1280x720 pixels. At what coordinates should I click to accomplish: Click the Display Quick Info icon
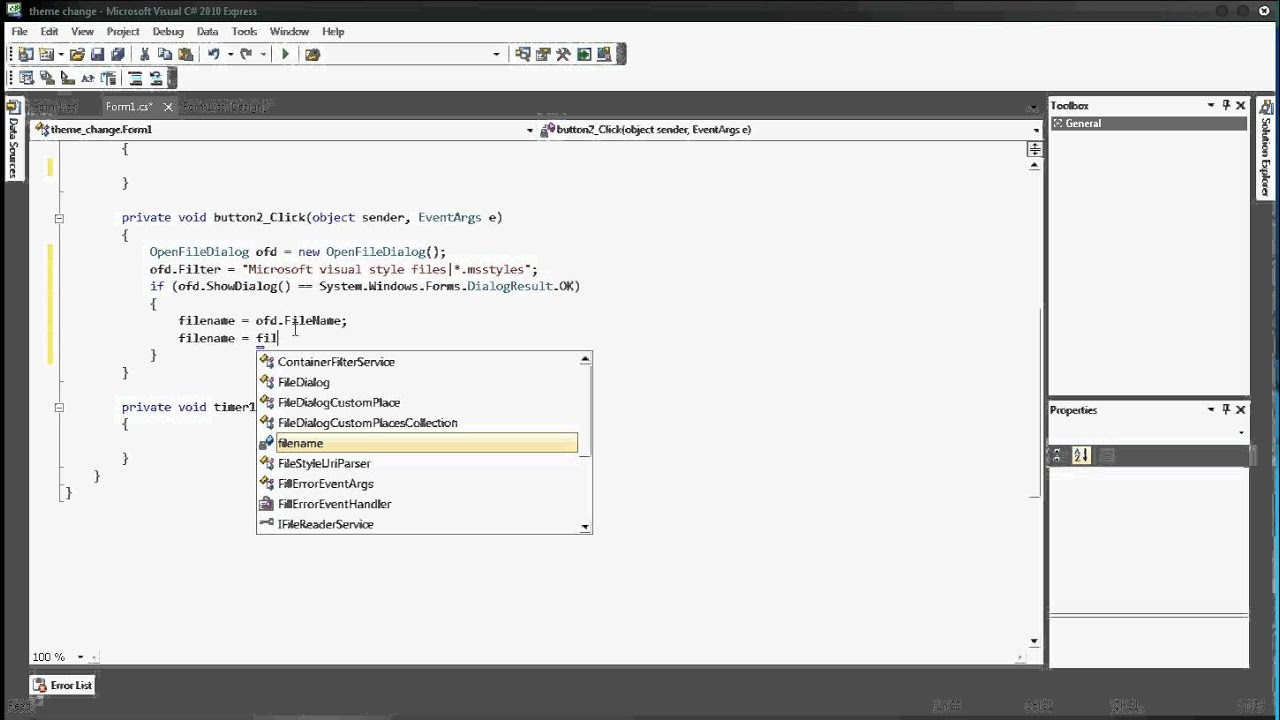point(67,78)
